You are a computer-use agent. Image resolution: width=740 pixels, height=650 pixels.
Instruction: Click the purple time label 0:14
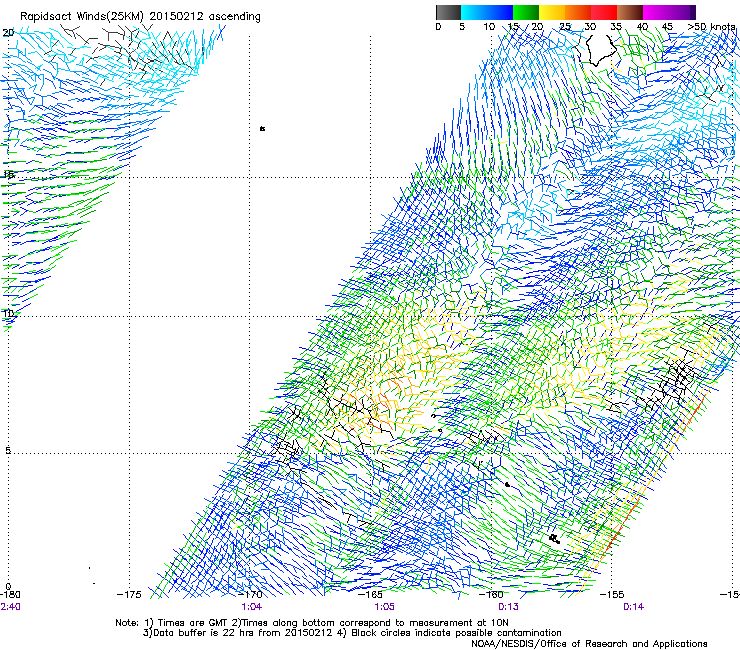[633, 607]
